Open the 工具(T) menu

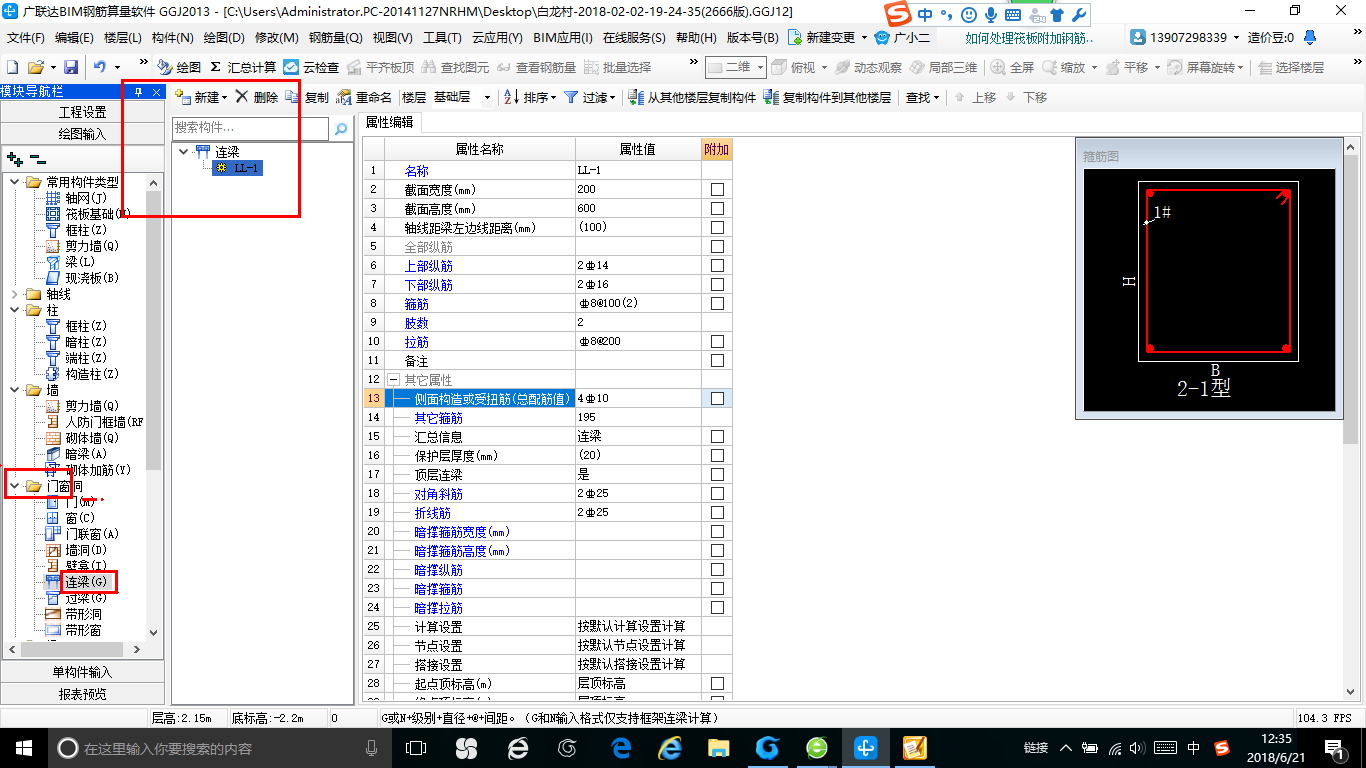click(x=443, y=37)
